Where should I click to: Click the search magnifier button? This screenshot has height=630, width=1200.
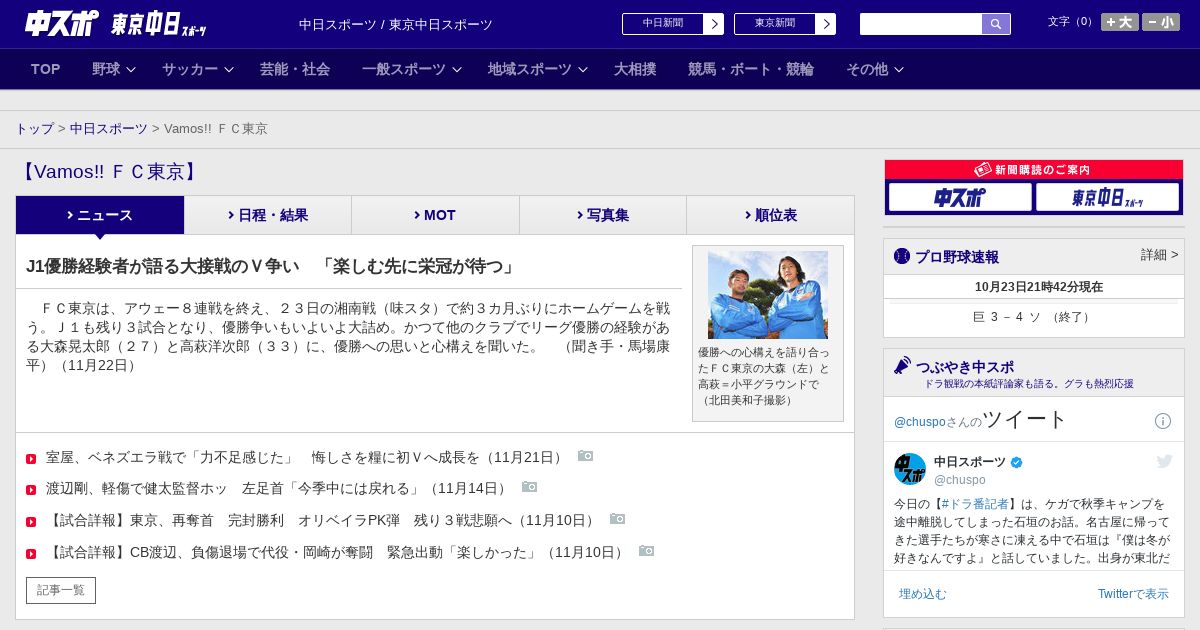pos(996,24)
